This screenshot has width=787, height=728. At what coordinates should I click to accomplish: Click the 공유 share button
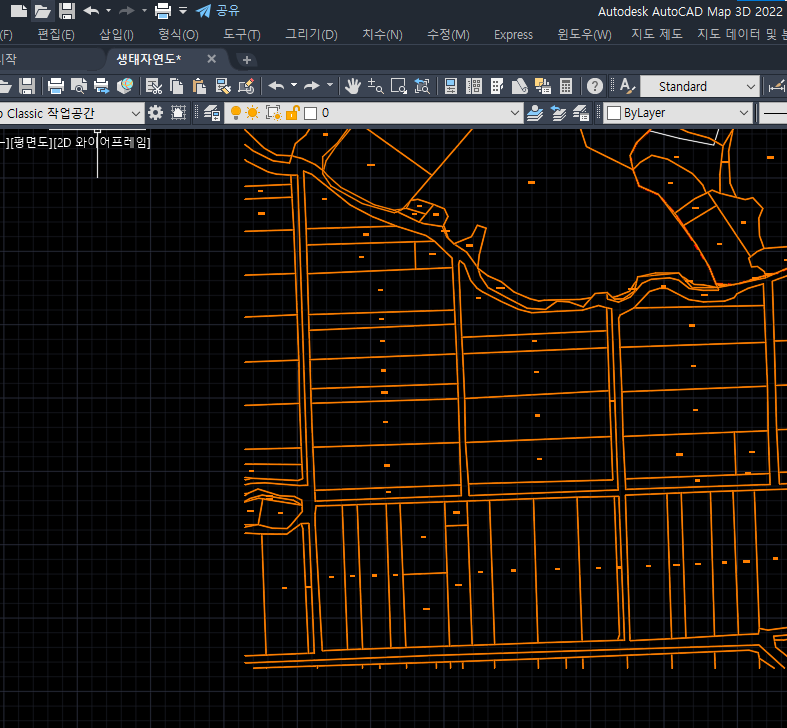(218, 11)
